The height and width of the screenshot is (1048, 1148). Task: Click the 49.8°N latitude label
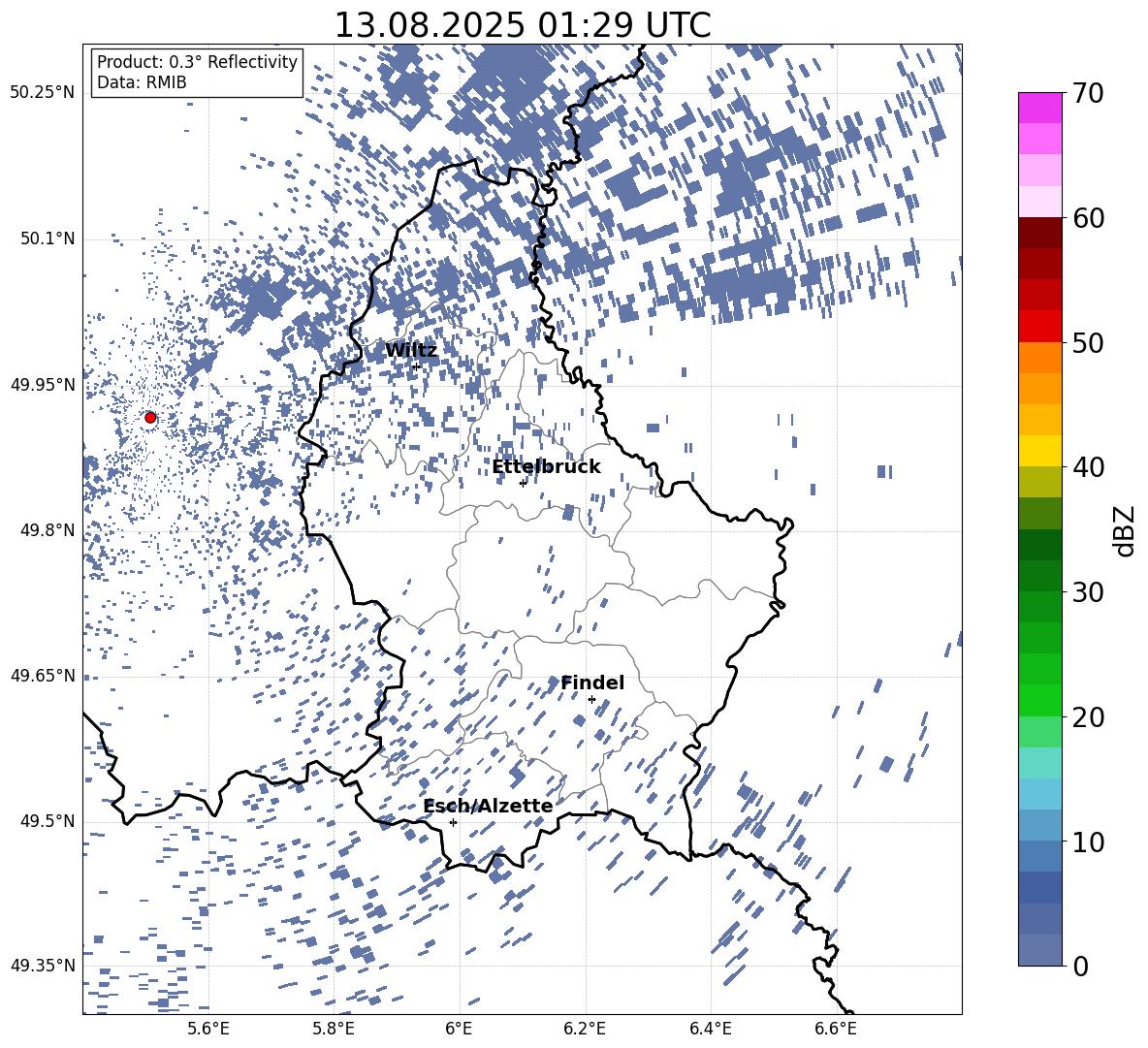point(47,530)
